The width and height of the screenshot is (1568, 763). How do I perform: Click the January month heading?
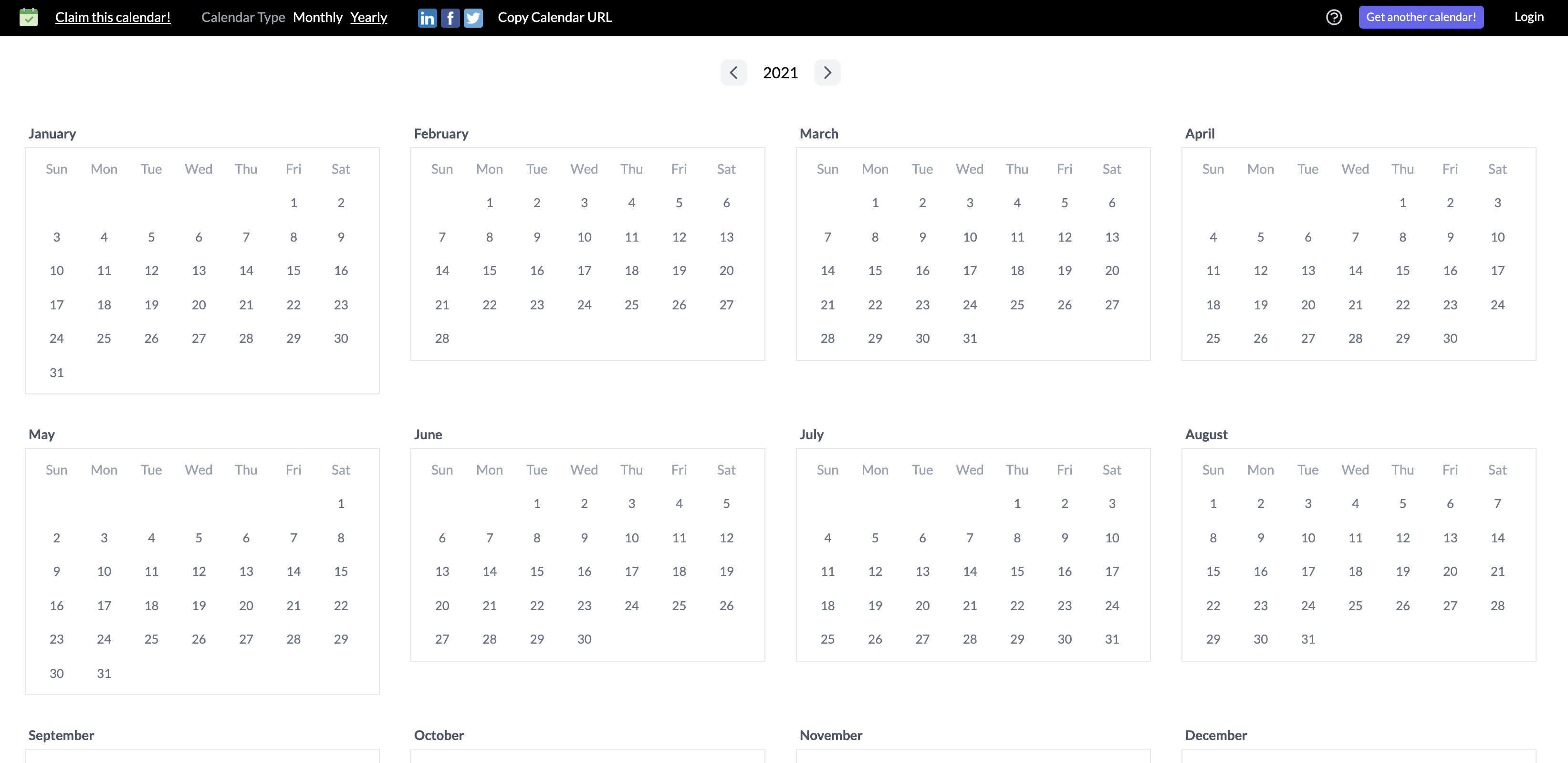coord(52,133)
